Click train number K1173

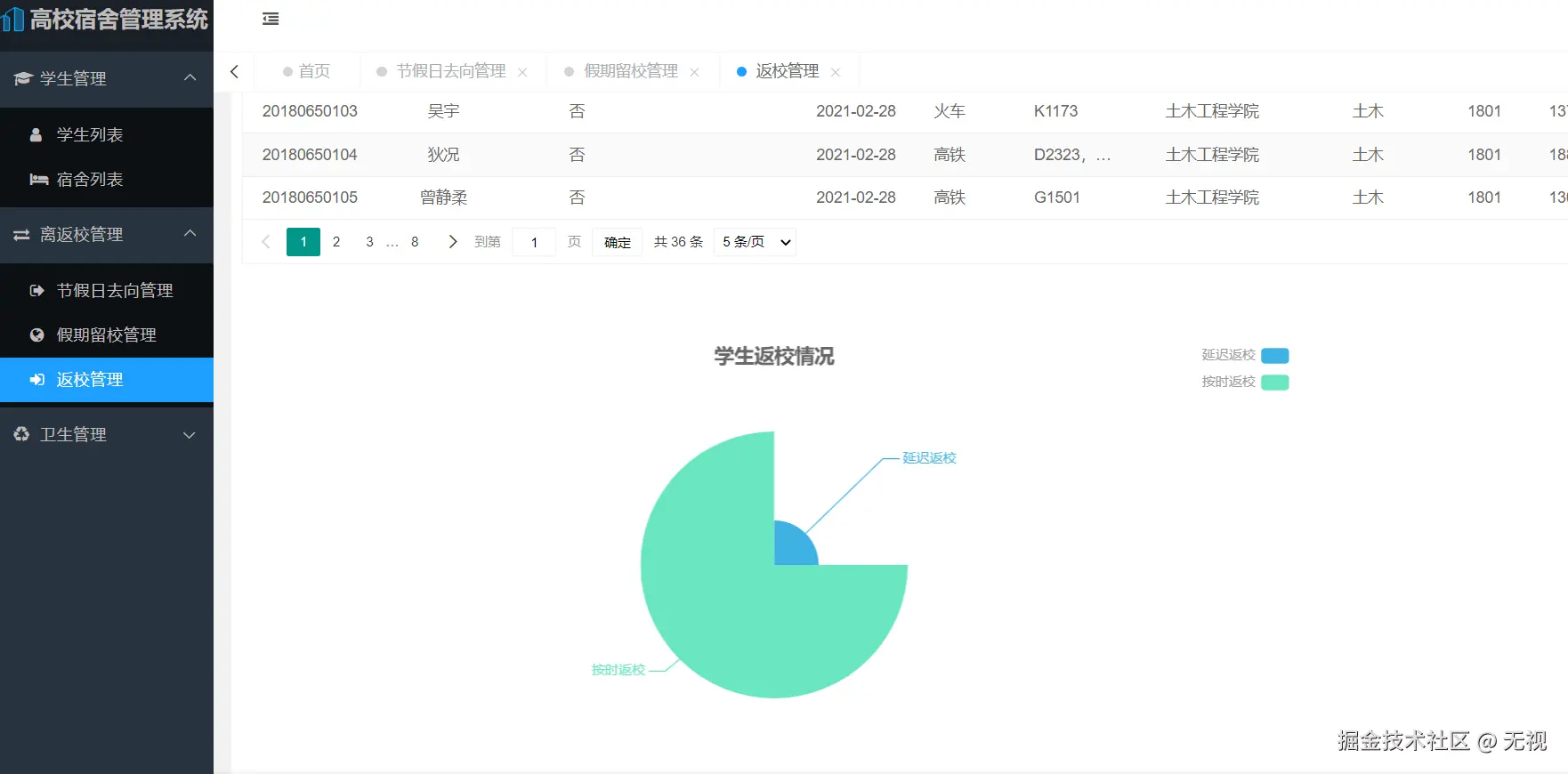pyautogui.click(x=1055, y=111)
